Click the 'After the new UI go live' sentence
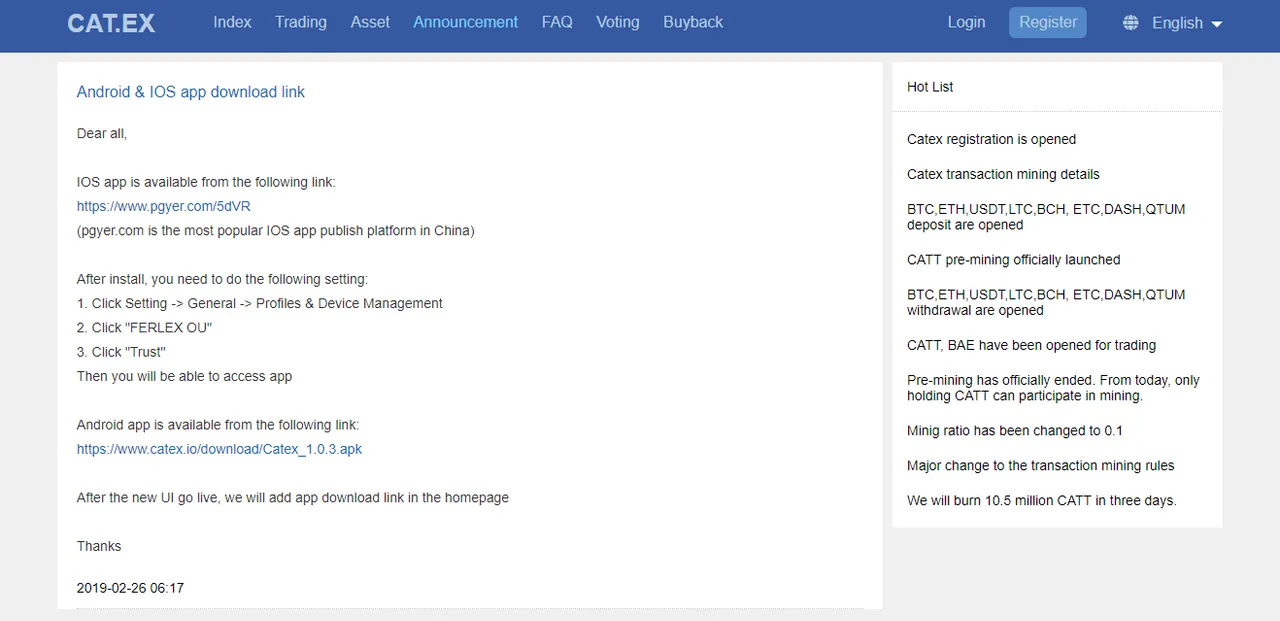 [293, 498]
